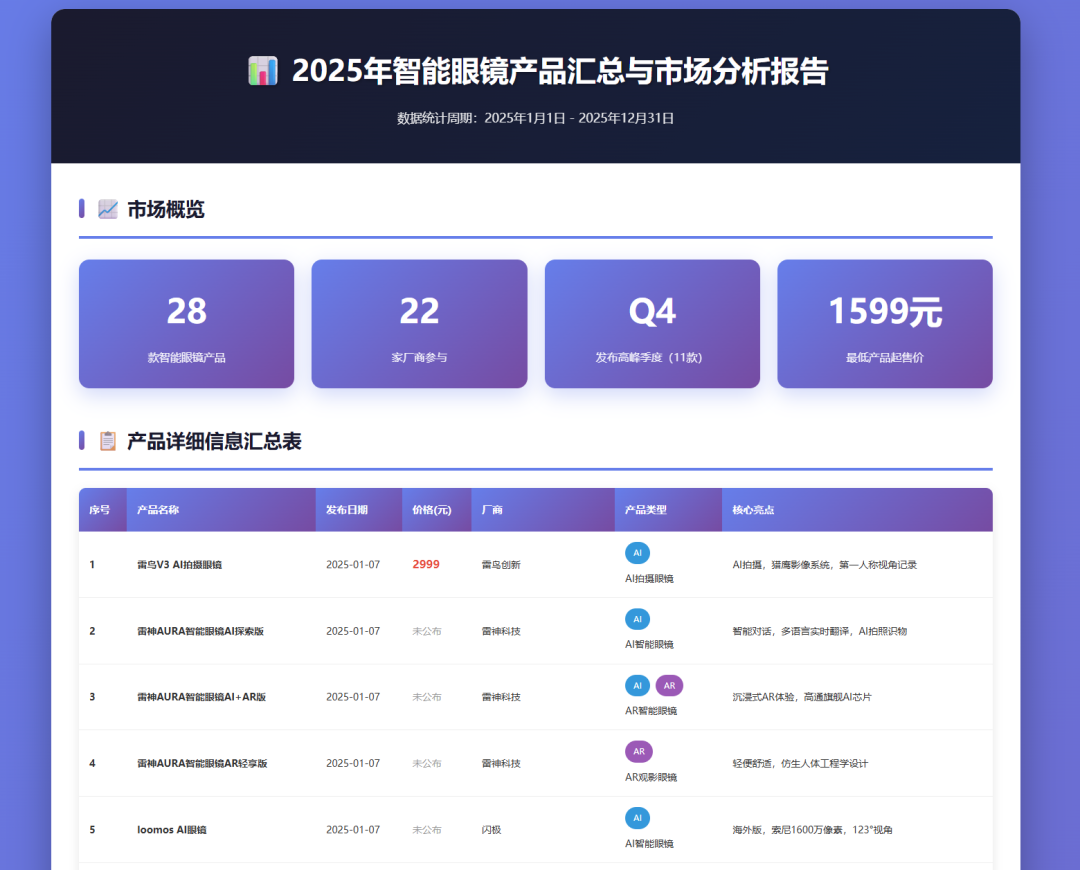The image size is (1080, 870).
Task: Click the gradient card showing 1599元 最低产品起售价
Action: pyautogui.click(x=884, y=323)
